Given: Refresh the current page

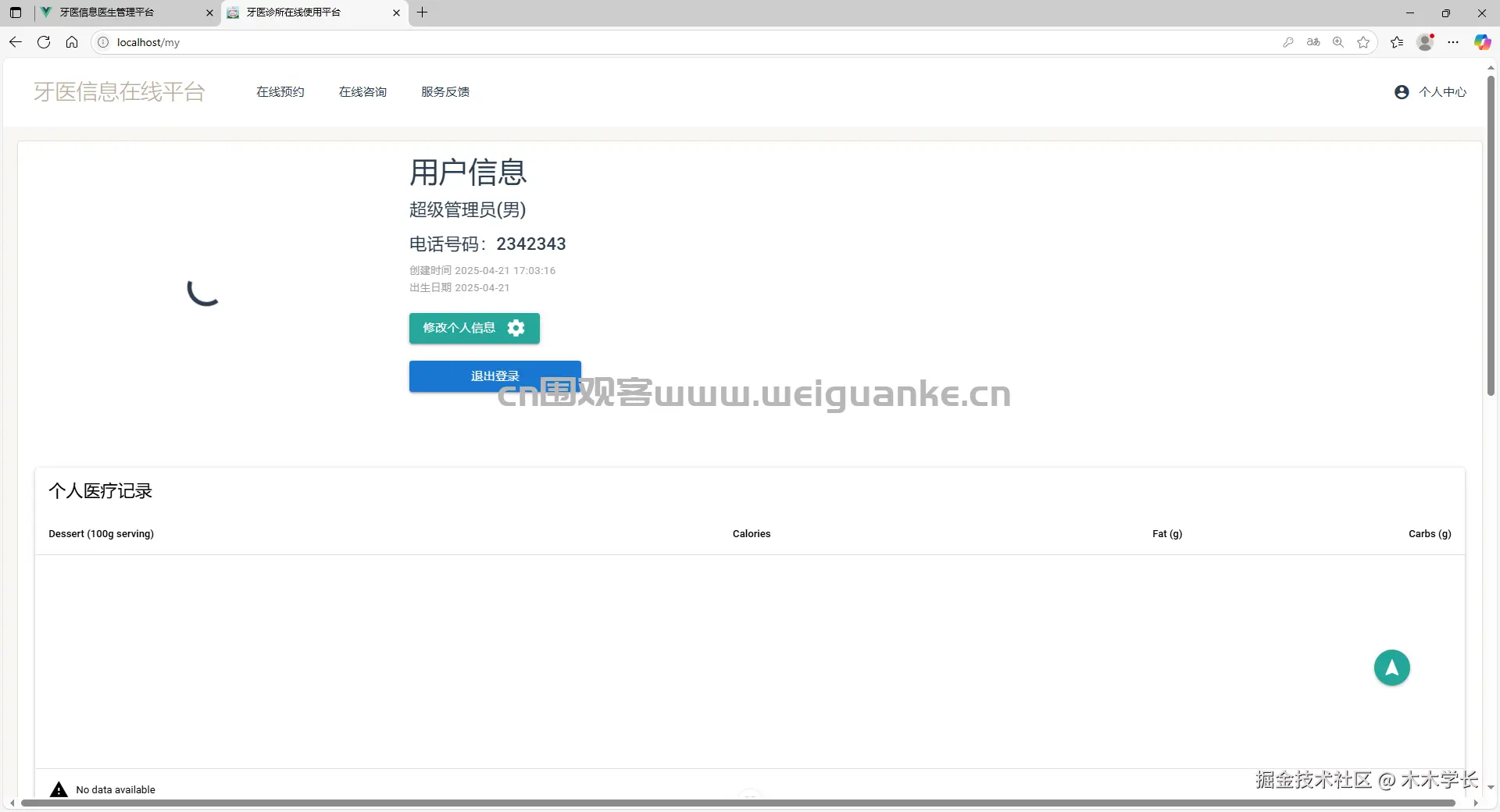Looking at the screenshot, I should (x=44, y=42).
